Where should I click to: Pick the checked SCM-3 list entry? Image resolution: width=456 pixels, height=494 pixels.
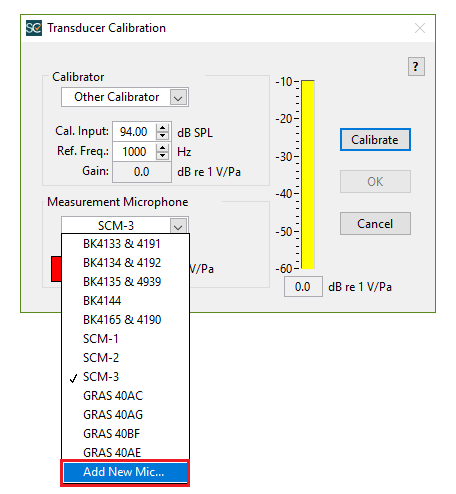(x=125, y=377)
